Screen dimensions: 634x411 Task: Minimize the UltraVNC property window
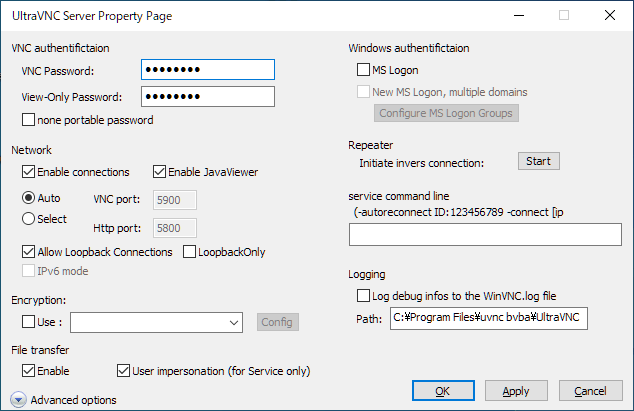[x=519, y=15]
